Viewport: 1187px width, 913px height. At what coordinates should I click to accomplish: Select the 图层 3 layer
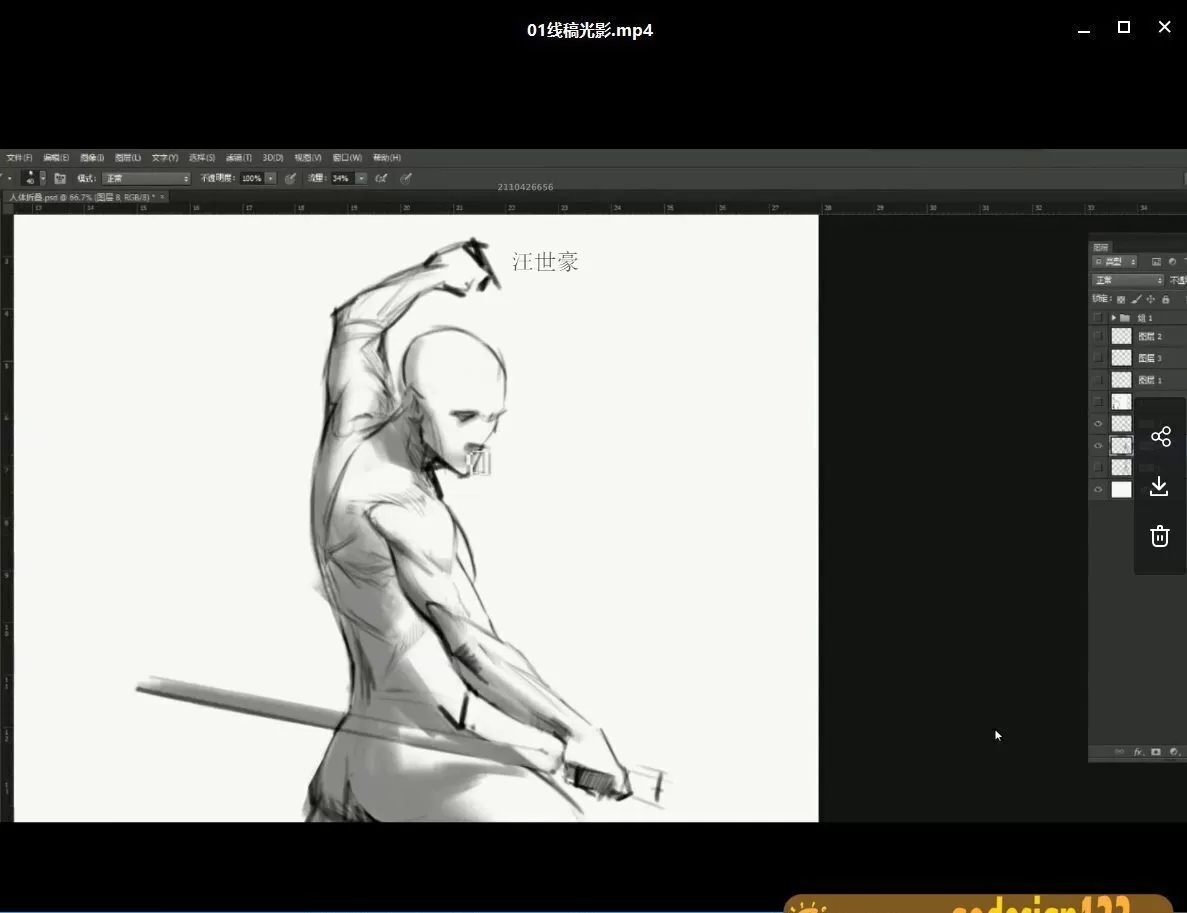pyautogui.click(x=1150, y=358)
